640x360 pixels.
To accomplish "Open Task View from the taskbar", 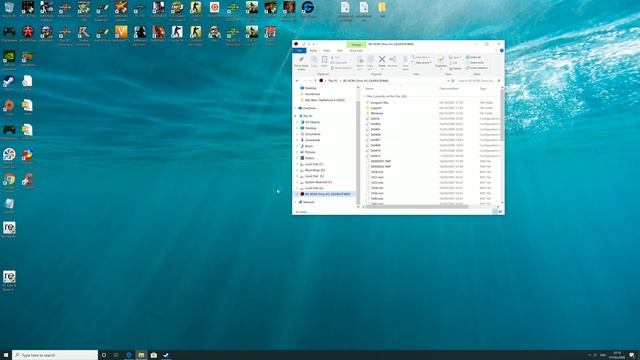I will click(116, 355).
